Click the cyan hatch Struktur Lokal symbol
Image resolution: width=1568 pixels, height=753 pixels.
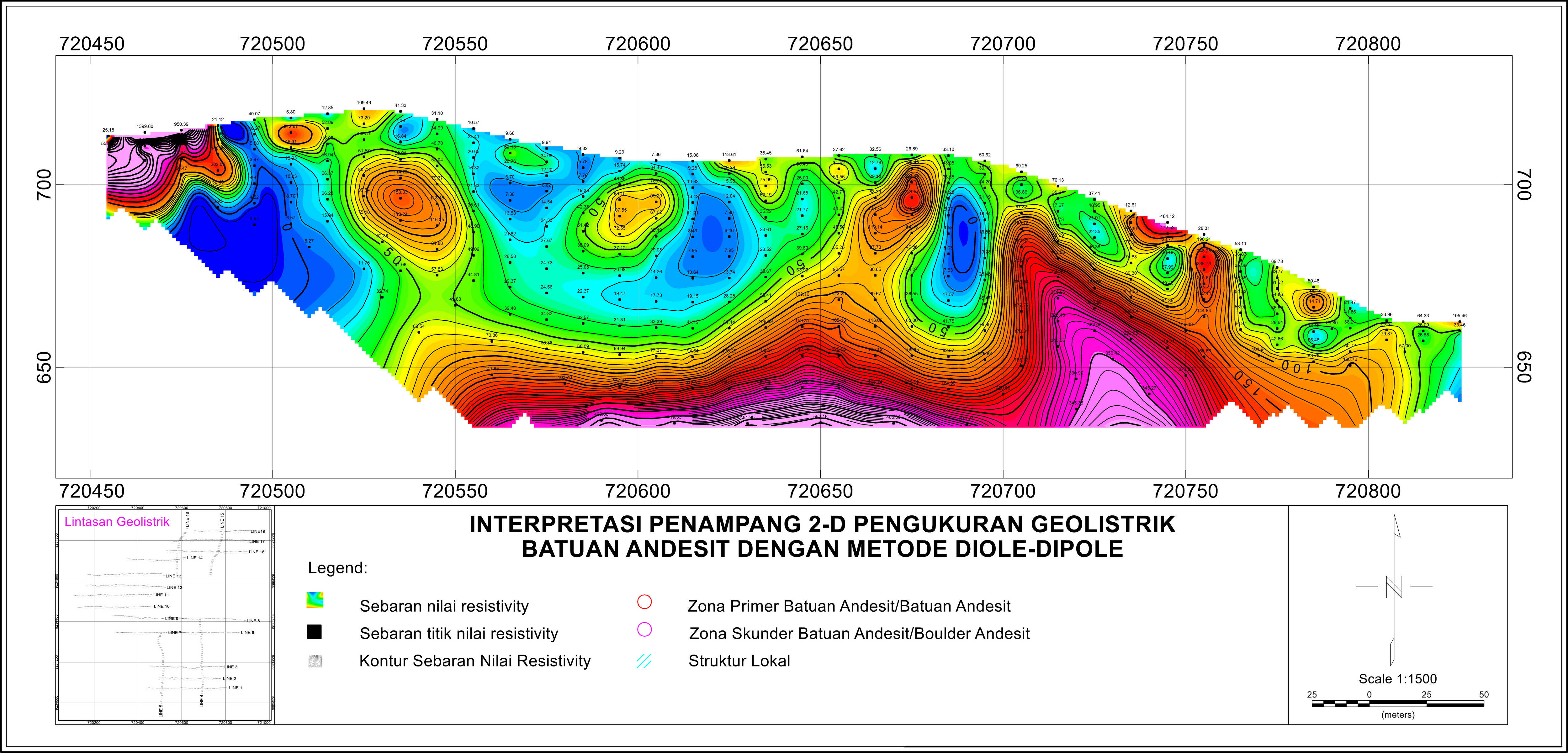tap(644, 661)
